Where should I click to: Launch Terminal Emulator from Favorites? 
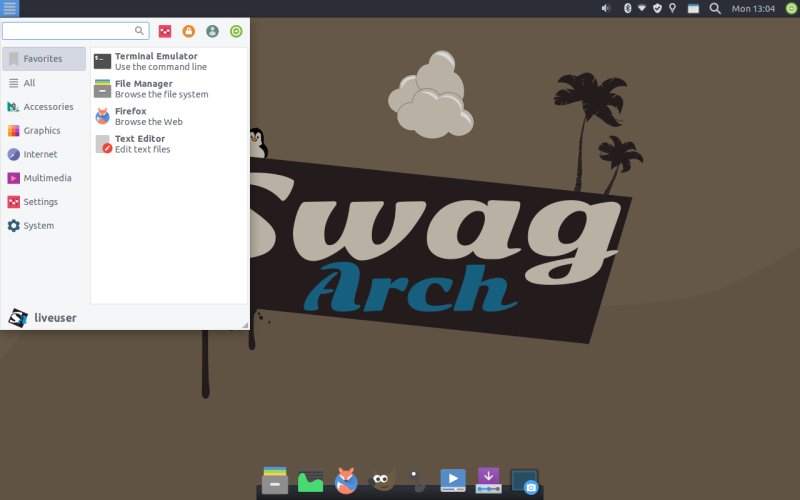click(155, 61)
